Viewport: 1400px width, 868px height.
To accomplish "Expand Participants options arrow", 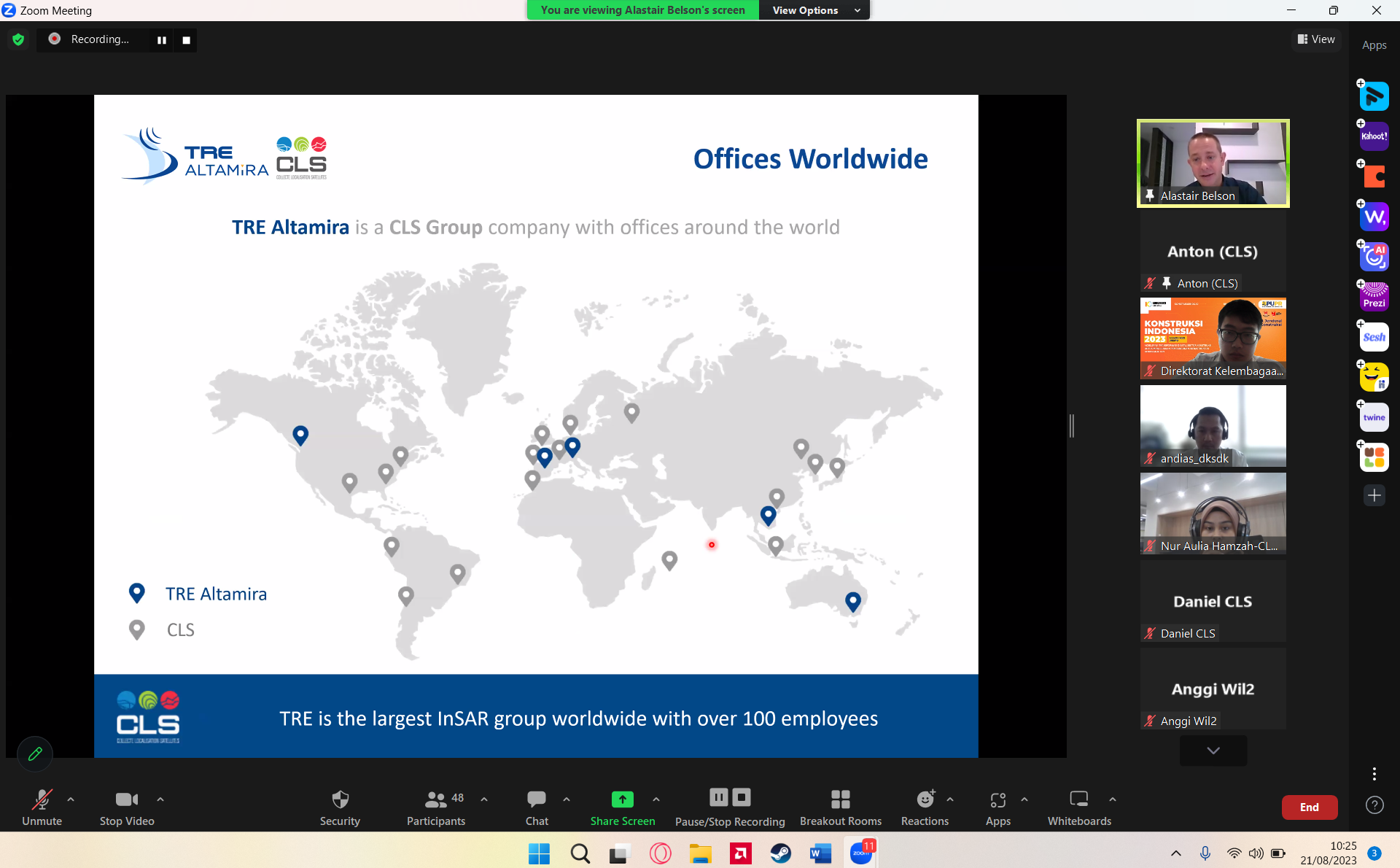I will click(x=484, y=799).
